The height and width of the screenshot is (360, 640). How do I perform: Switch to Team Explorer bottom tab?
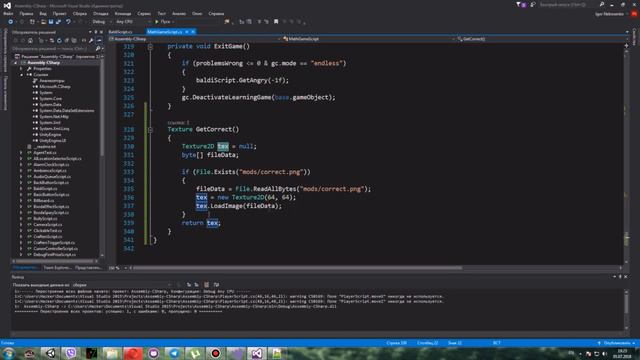57,268
